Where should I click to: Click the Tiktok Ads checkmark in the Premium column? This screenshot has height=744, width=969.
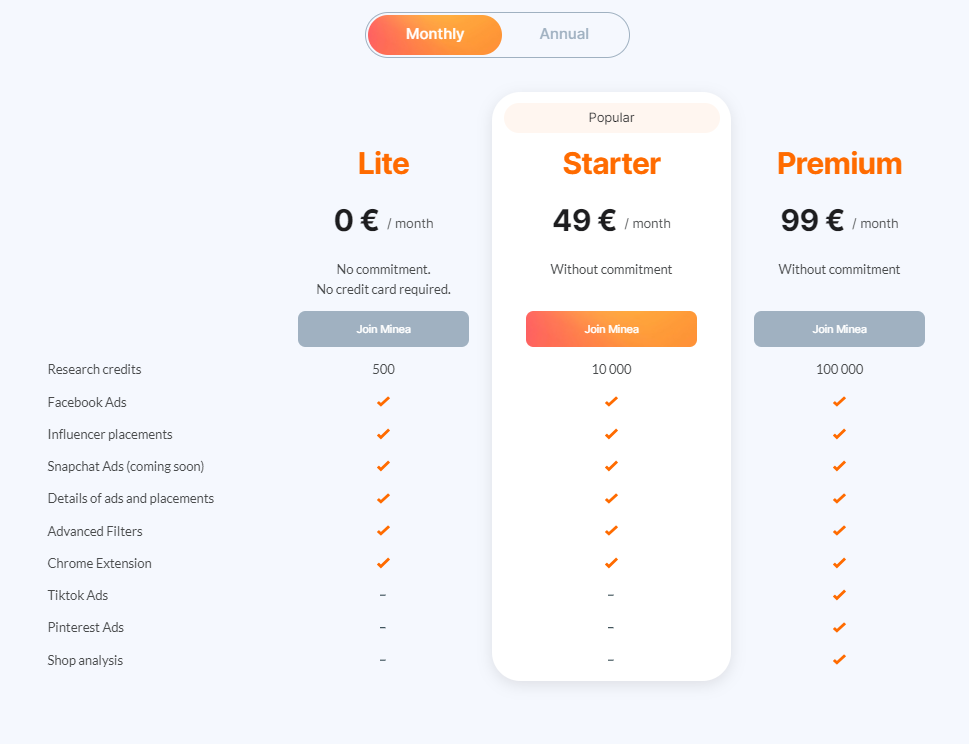[x=839, y=595]
